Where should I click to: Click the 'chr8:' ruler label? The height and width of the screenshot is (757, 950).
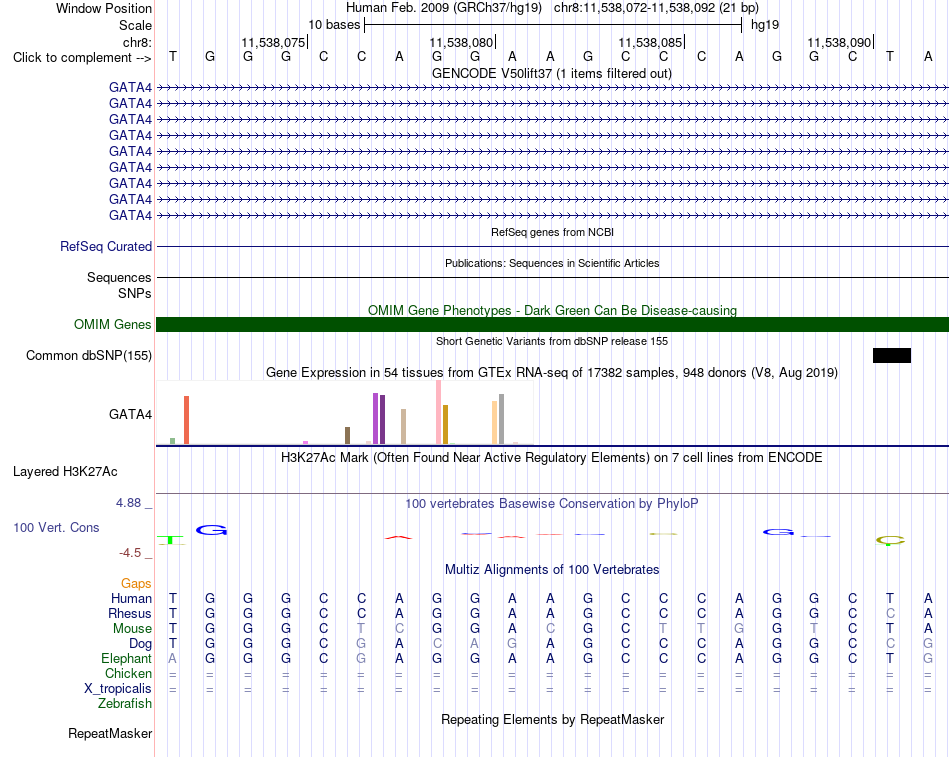click(x=137, y=42)
